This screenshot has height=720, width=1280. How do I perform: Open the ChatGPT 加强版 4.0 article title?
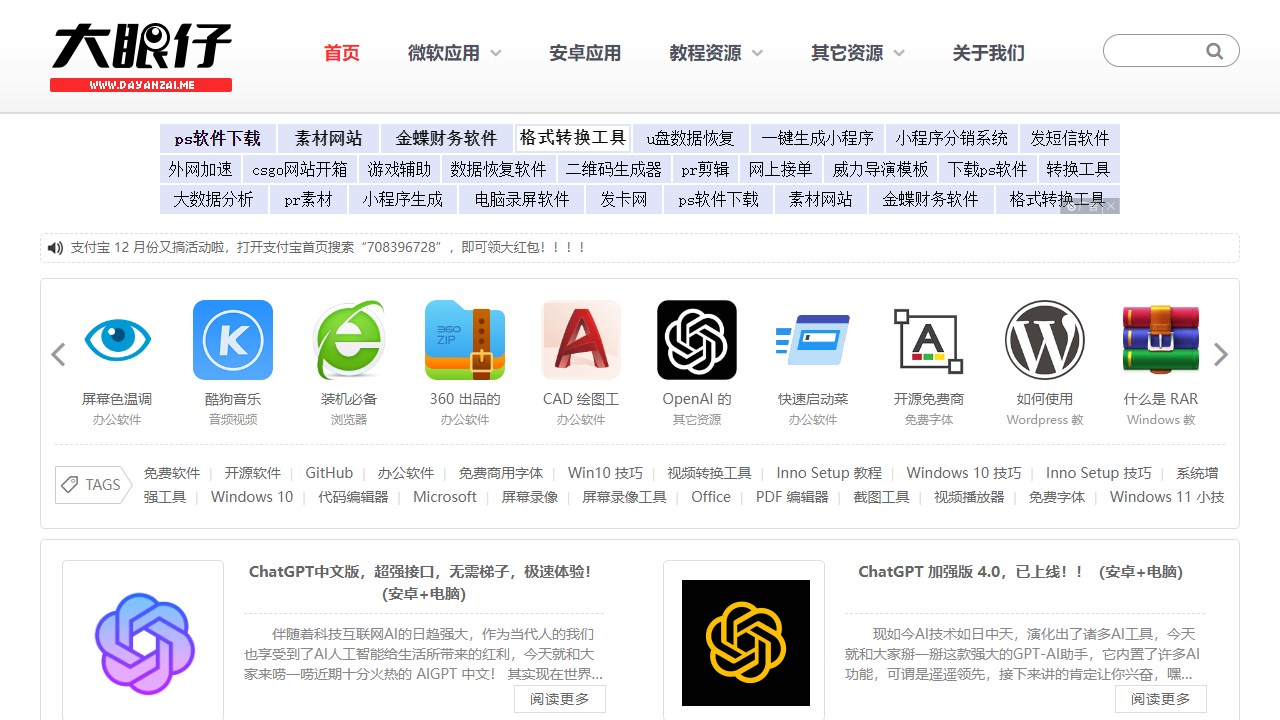coord(1020,572)
